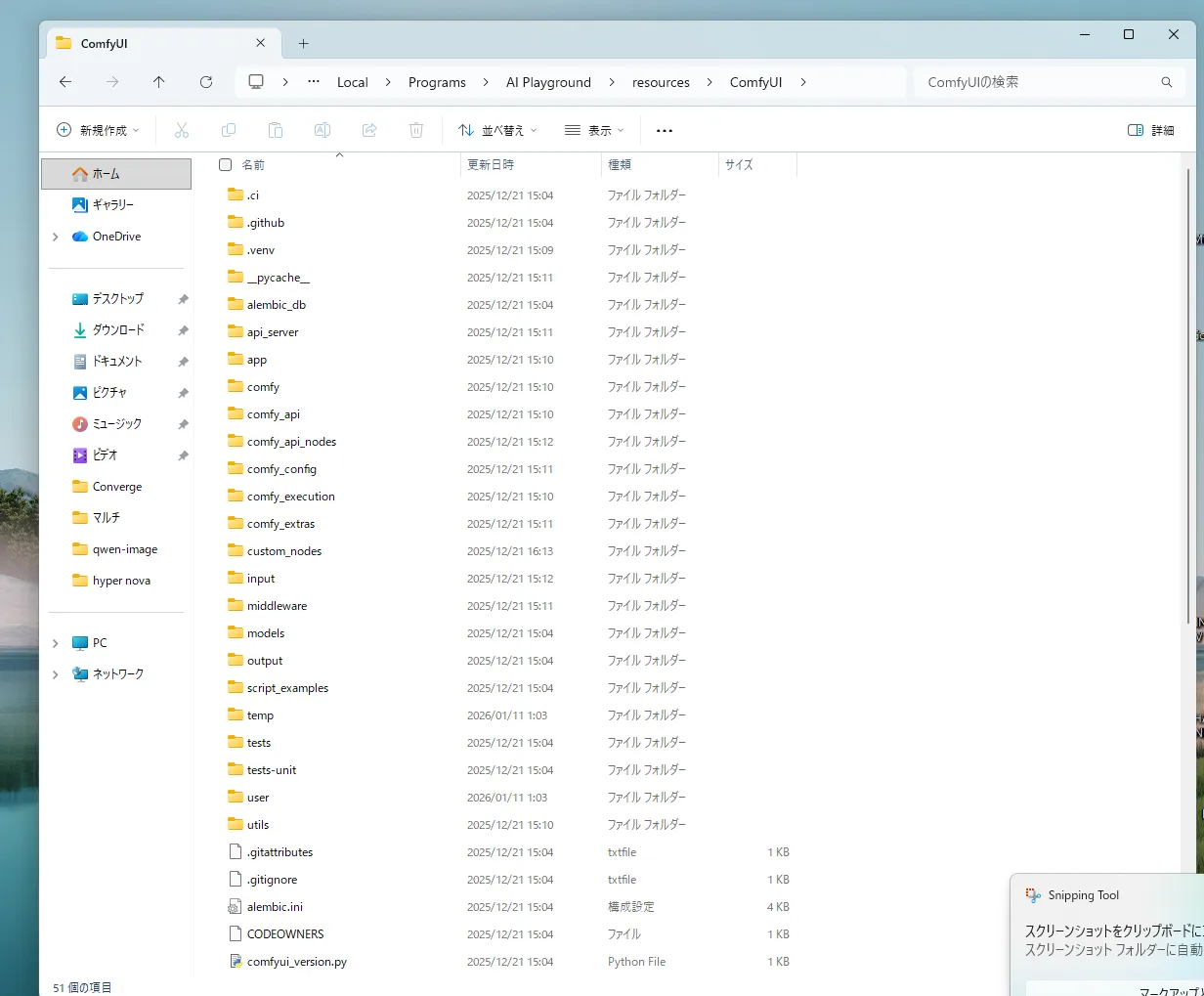Click the Share icon in toolbar
The image size is (1204, 996).
369,130
